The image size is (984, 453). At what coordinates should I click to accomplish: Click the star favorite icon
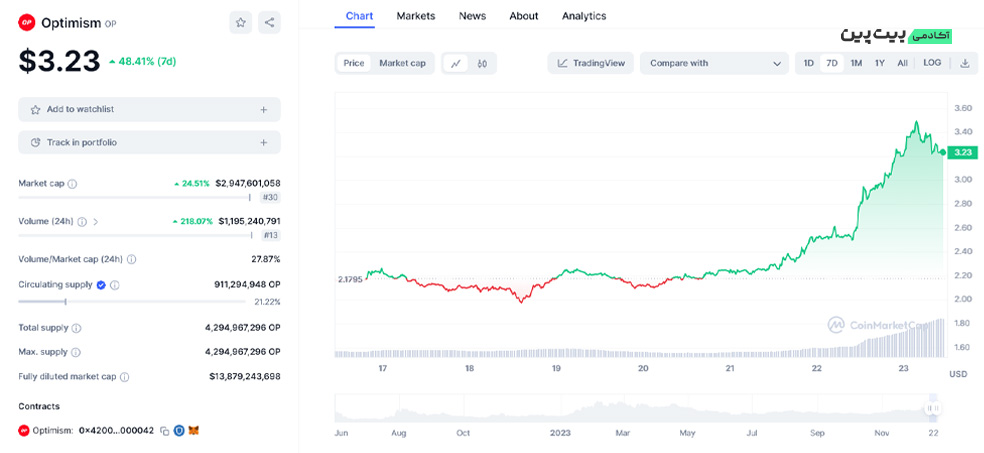point(240,22)
